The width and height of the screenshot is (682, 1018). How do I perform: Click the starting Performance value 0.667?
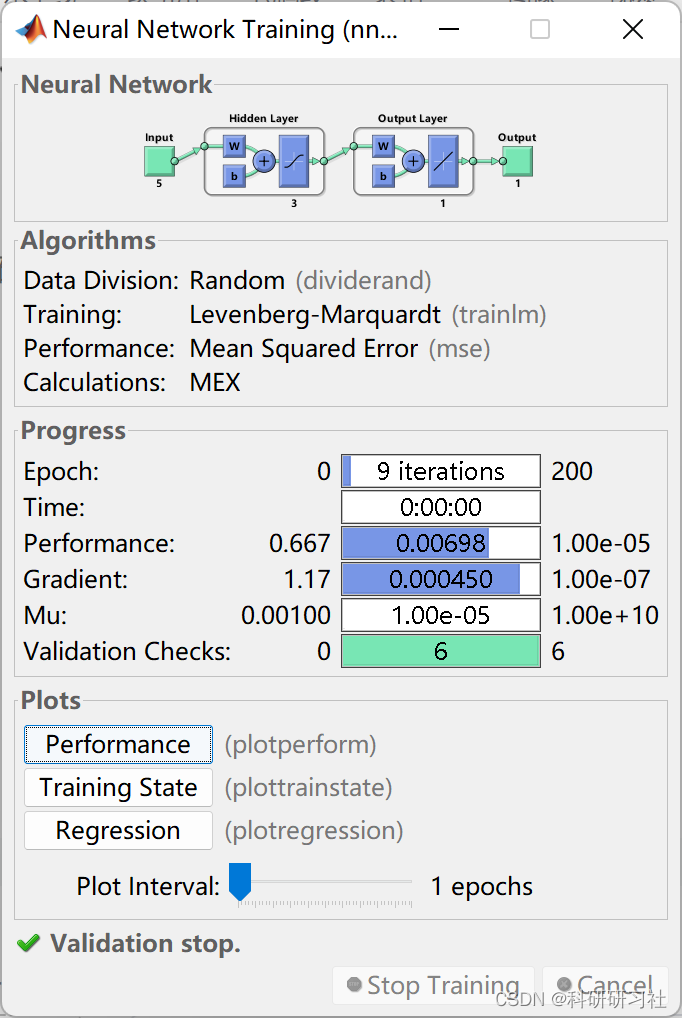[300, 543]
